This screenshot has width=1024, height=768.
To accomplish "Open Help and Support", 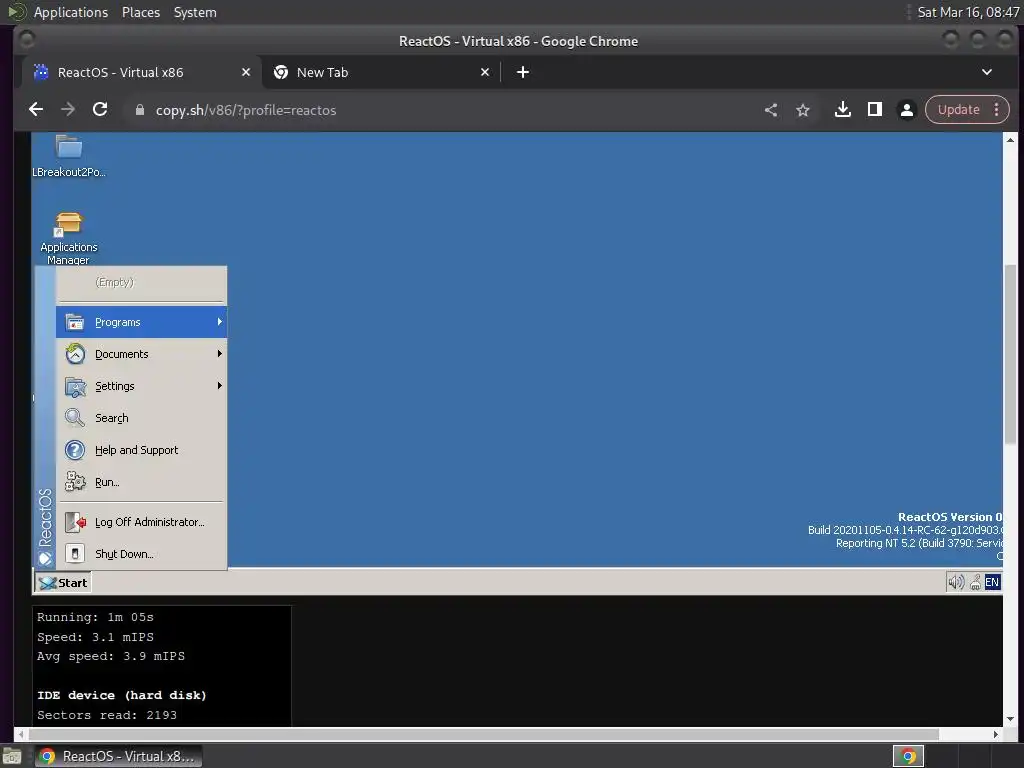I will click(x=141, y=450).
